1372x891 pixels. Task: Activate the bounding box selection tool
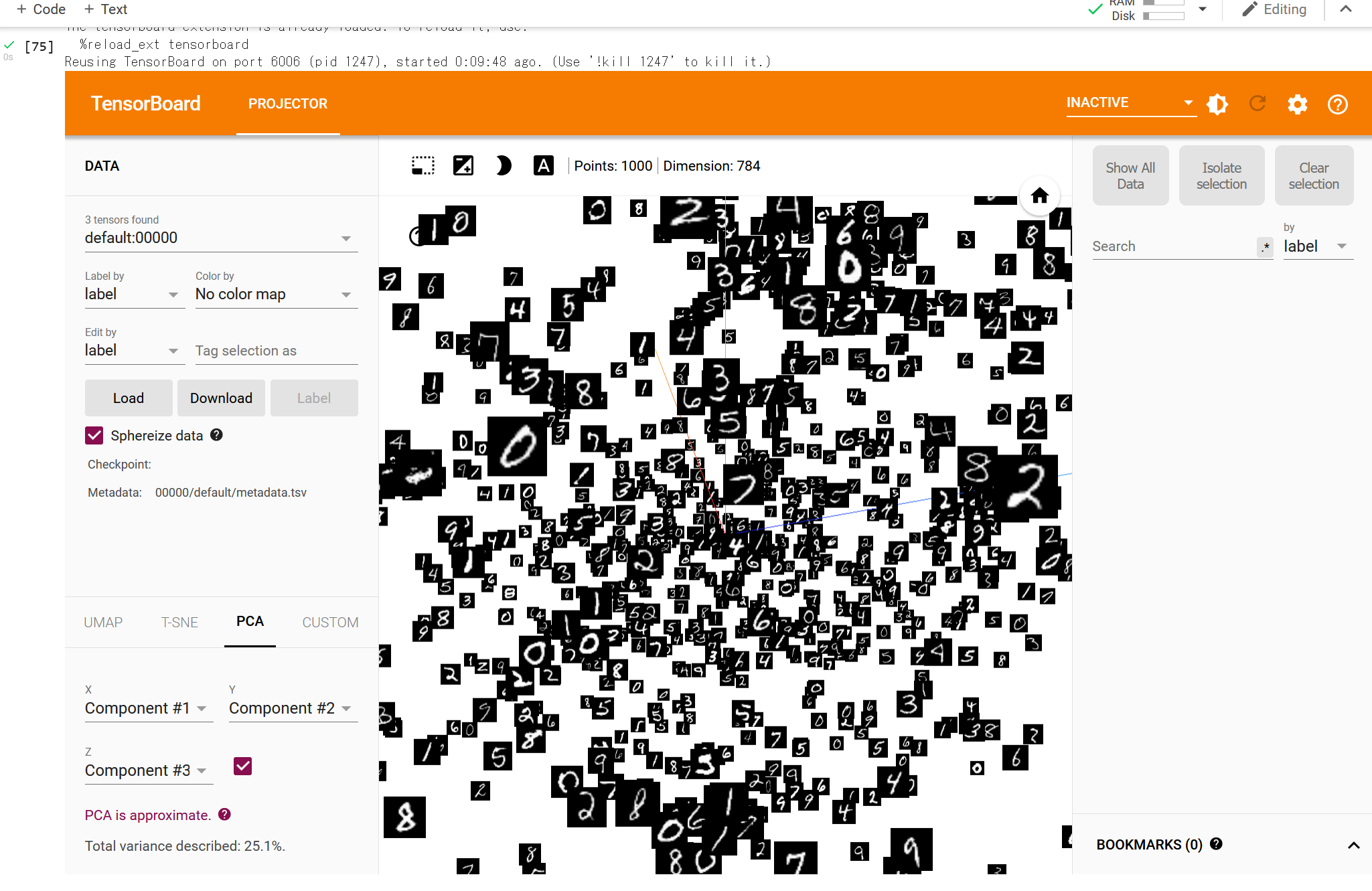point(423,165)
